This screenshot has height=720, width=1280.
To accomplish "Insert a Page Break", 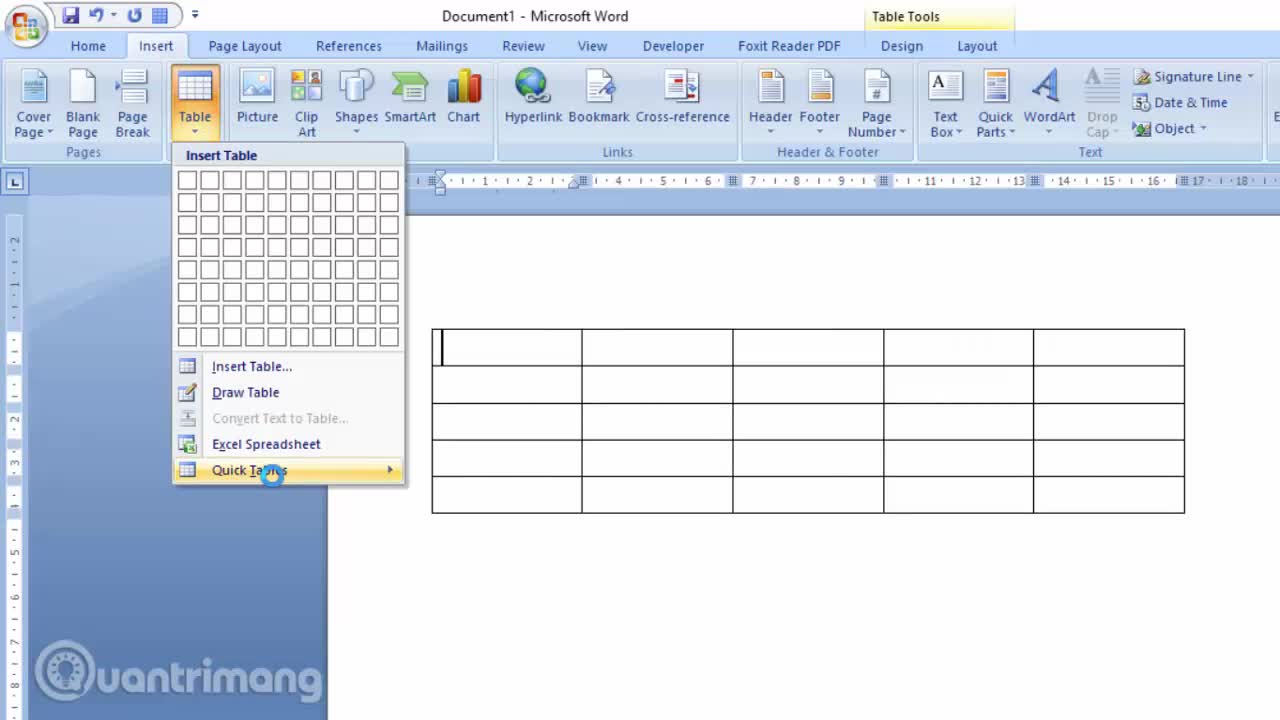I will 132,104.
